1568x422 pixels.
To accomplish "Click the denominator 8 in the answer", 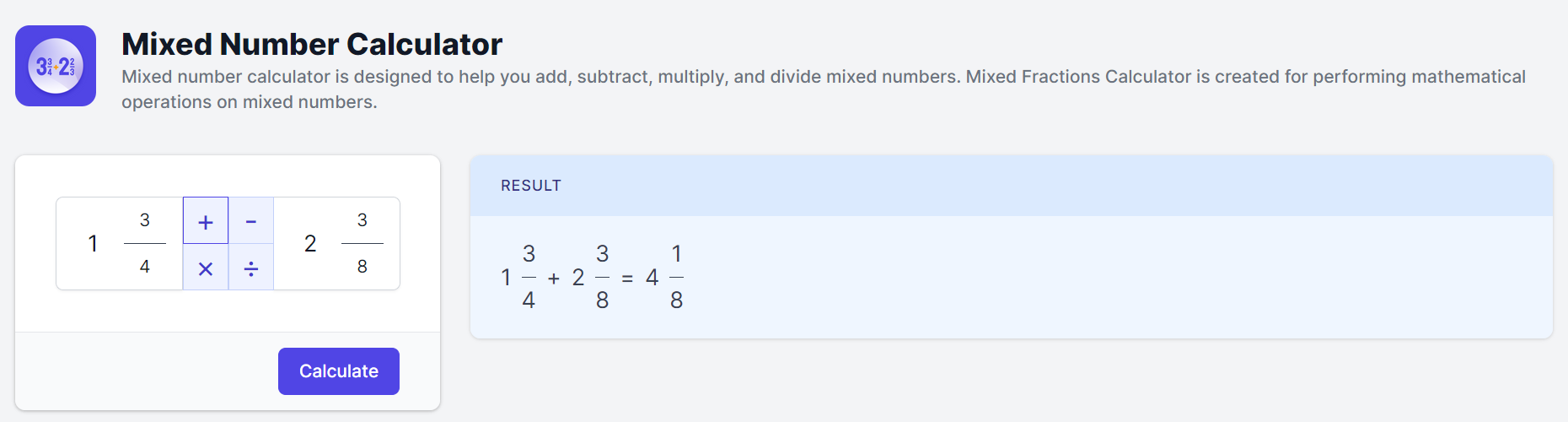I will (x=676, y=300).
